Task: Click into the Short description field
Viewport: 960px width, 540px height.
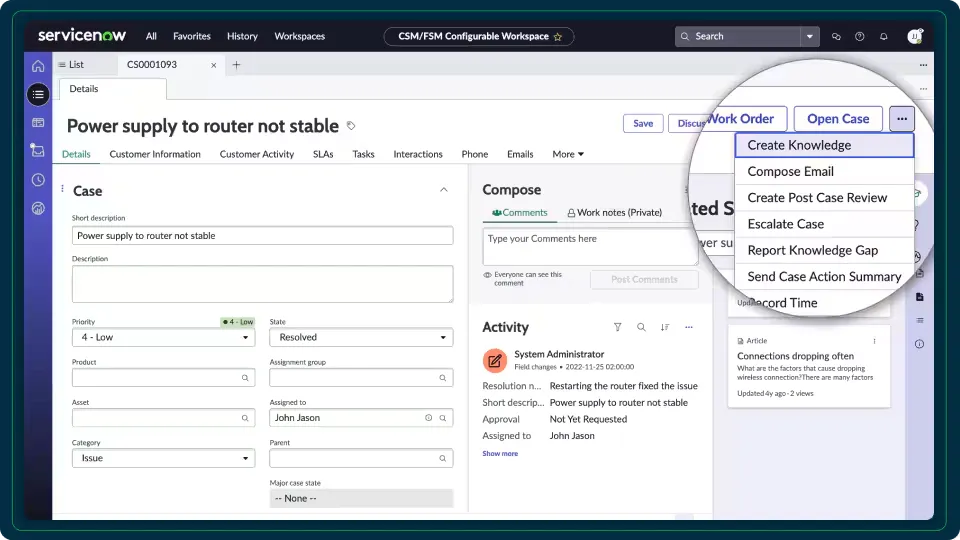Action: pyautogui.click(x=263, y=236)
